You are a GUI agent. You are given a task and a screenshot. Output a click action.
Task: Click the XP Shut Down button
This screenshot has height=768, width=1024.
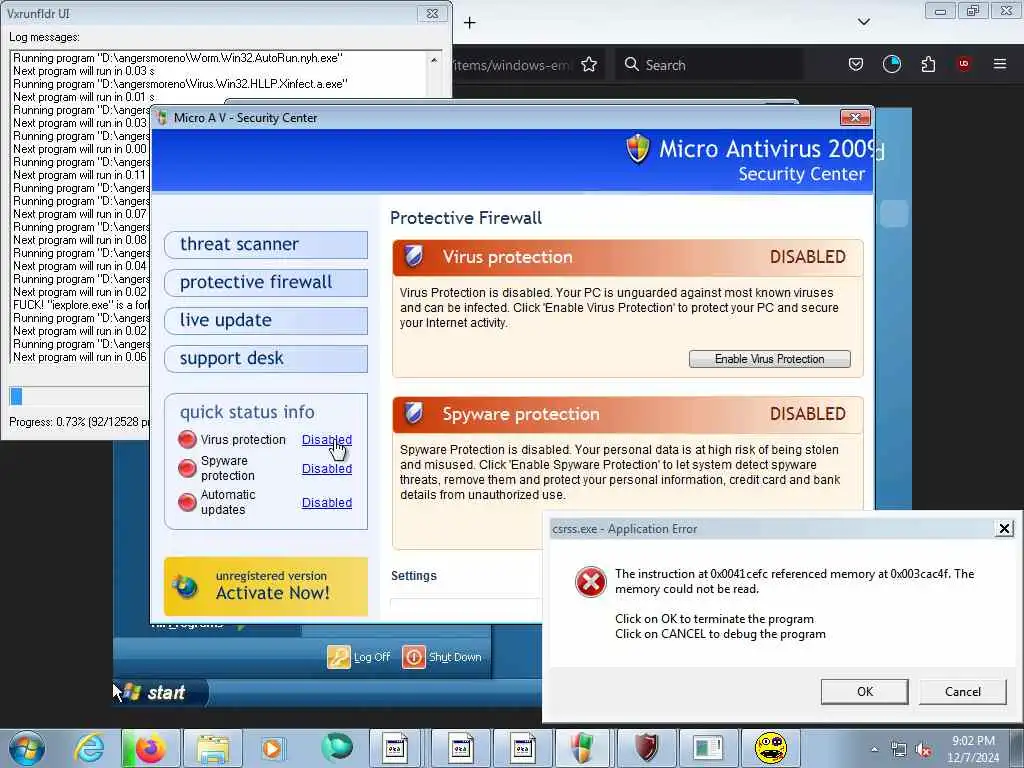tap(442, 657)
